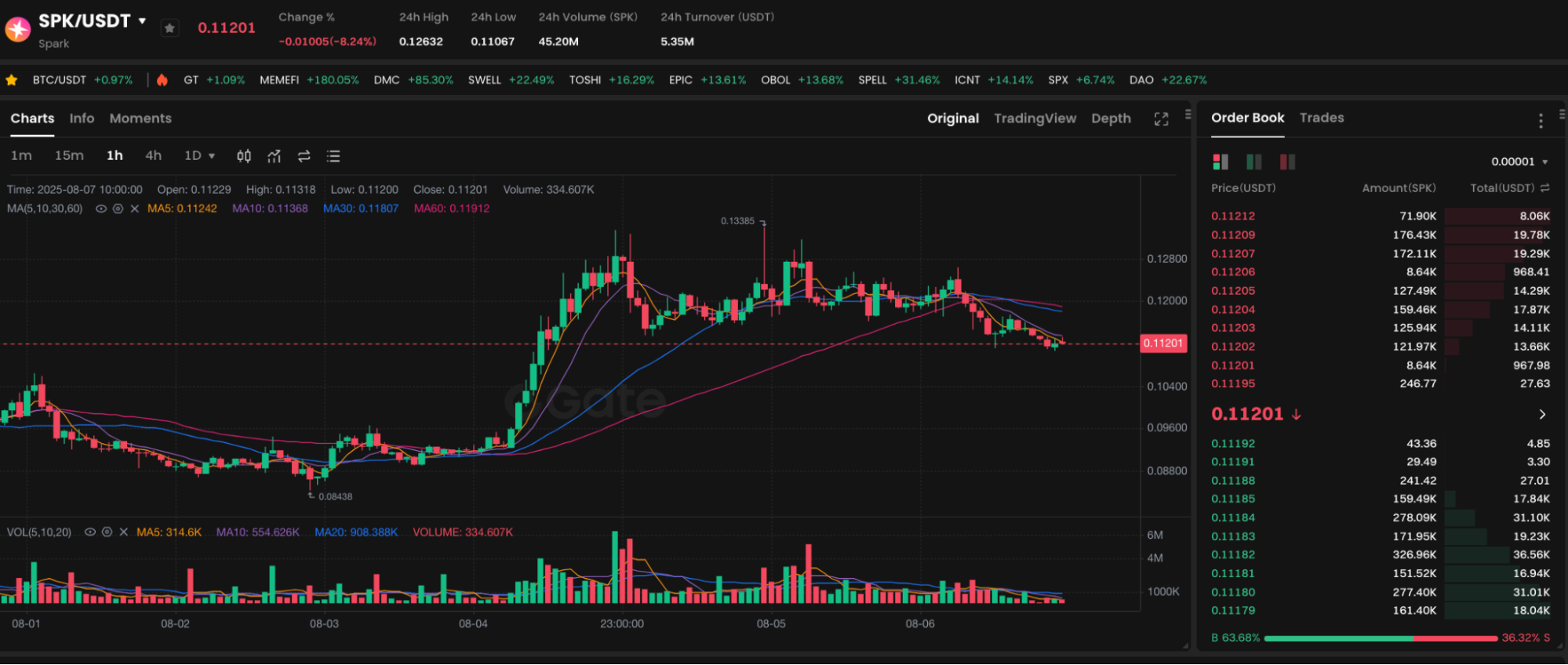The width and height of the screenshot is (1568, 665).
Task: Toggle MA indicator visibility eye
Action: coord(100,209)
